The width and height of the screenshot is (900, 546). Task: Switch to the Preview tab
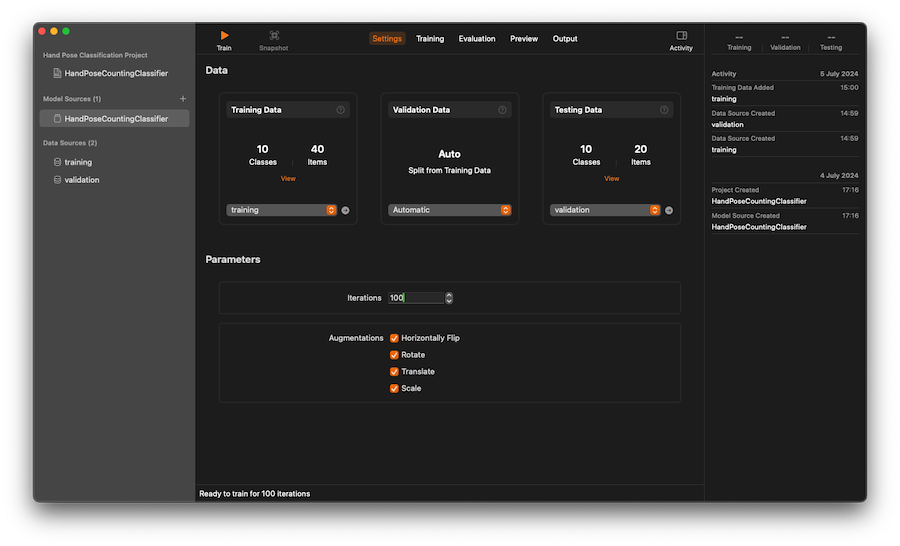click(523, 38)
